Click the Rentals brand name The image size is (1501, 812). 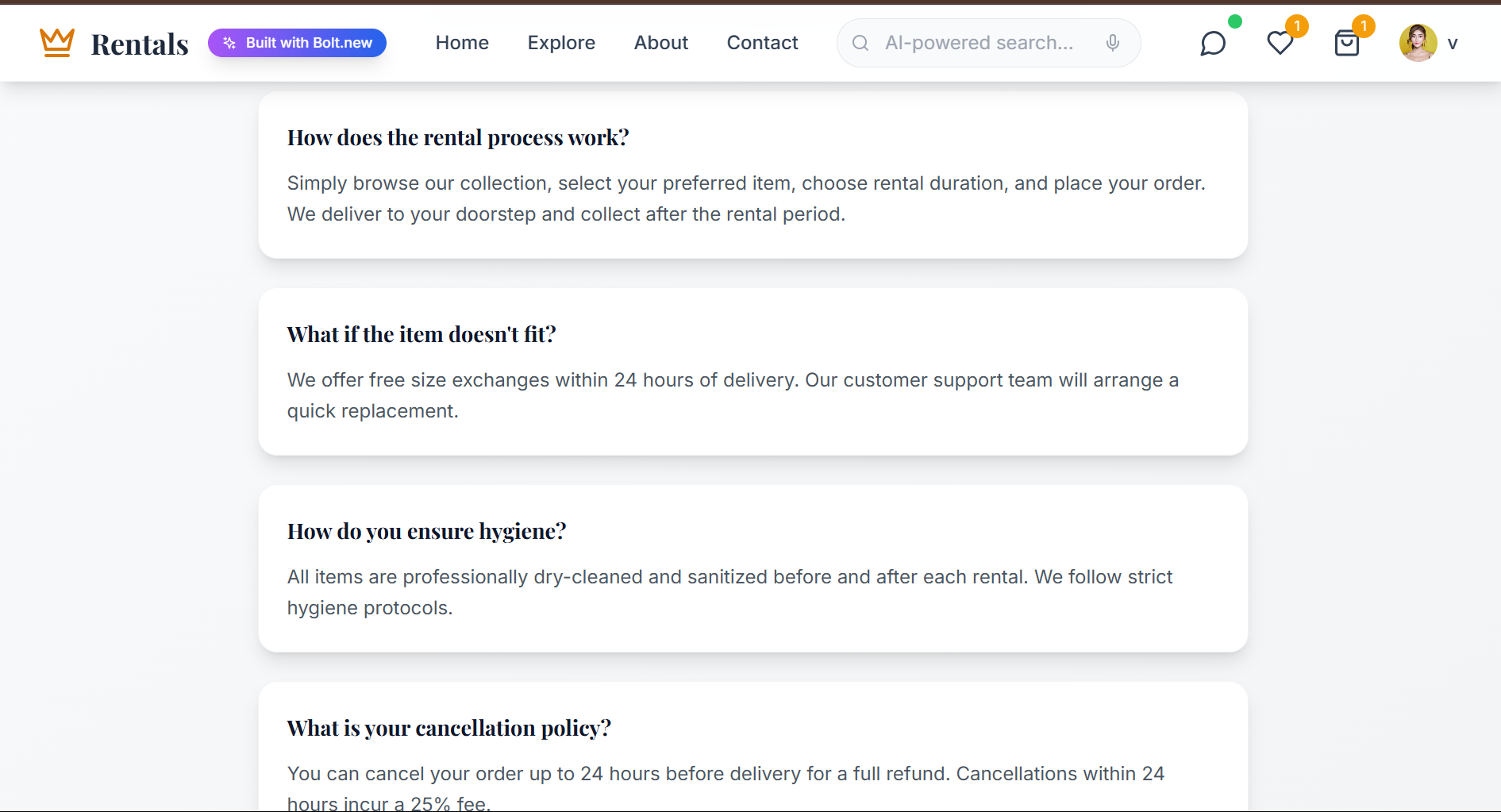[x=140, y=44]
